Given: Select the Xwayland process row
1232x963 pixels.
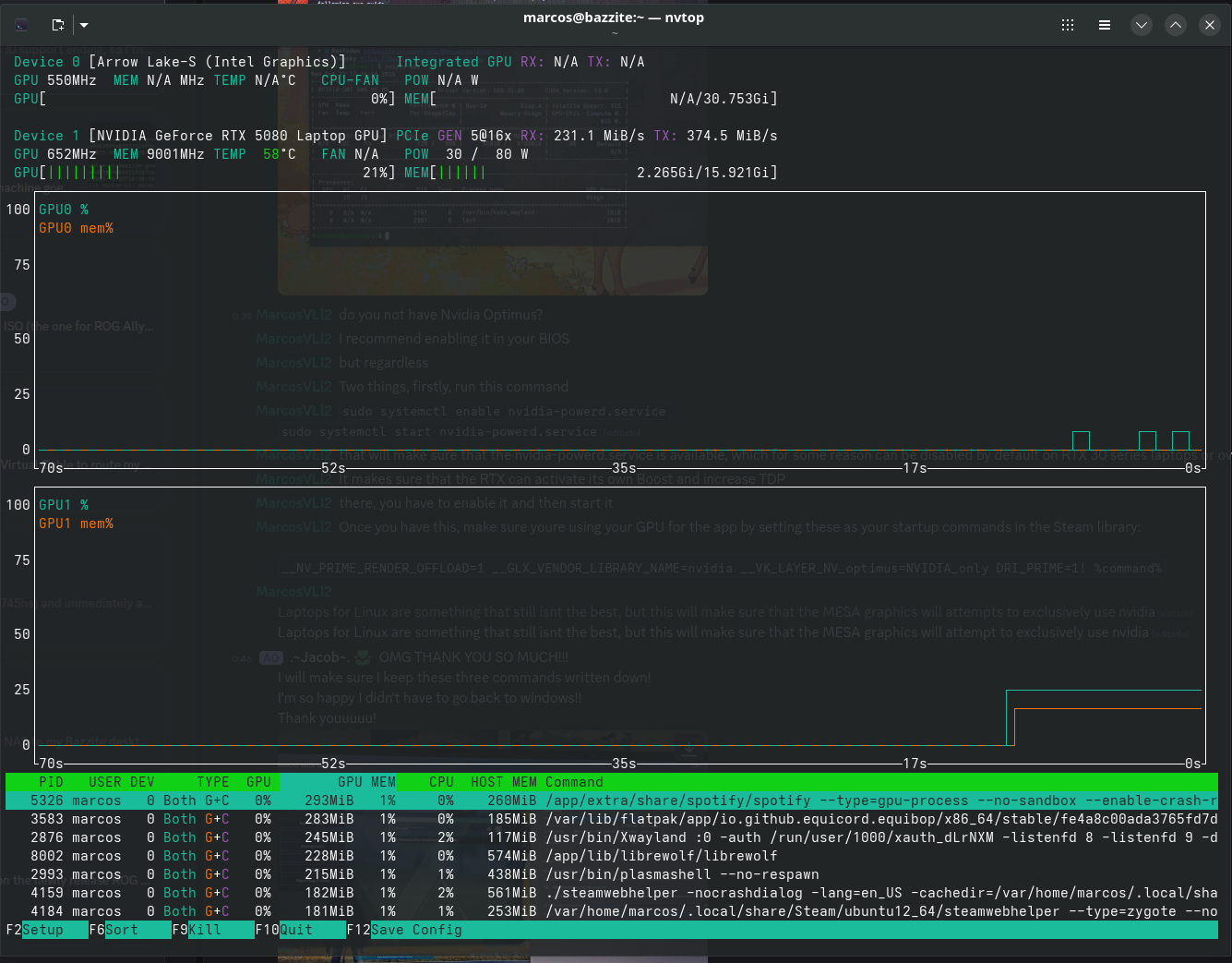Looking at the screenshot, I should click(611, 837).
